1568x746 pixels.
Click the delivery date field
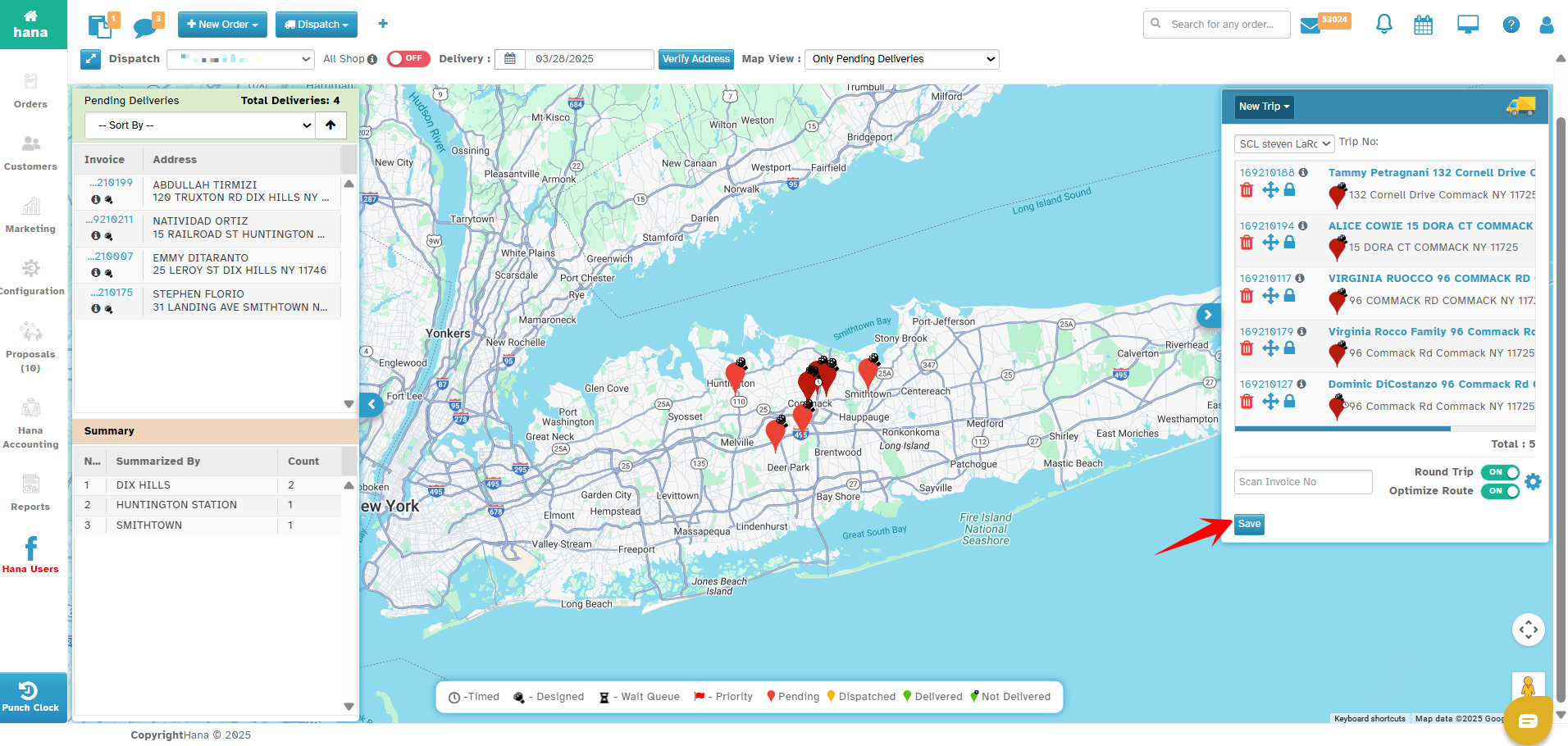tap(589, 59)
